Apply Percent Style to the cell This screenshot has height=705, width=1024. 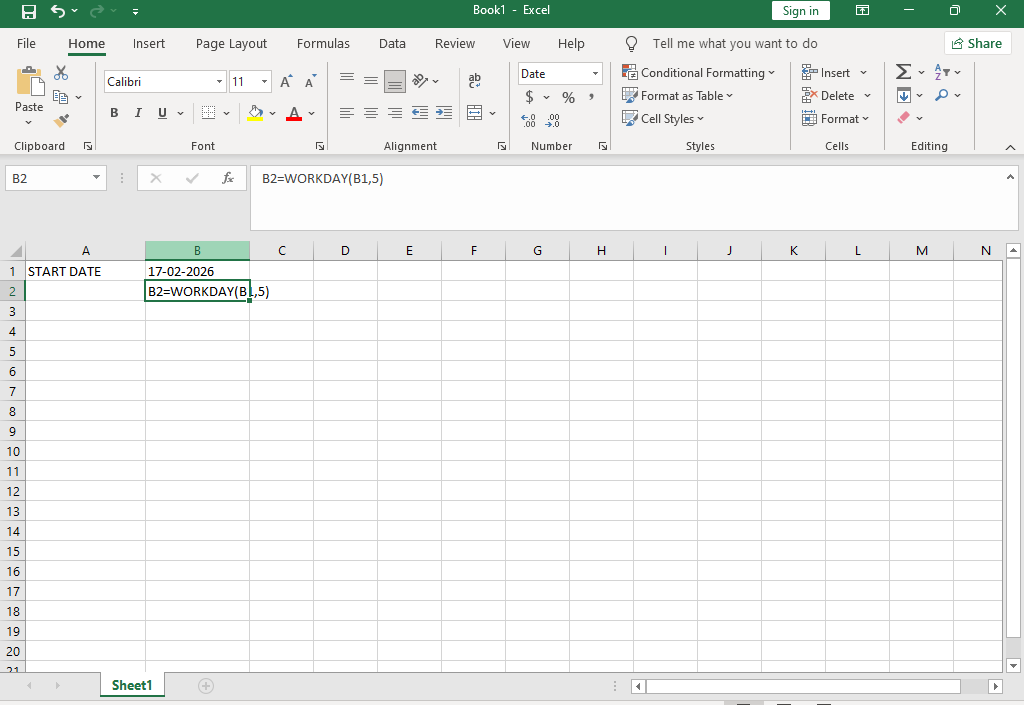568,97
